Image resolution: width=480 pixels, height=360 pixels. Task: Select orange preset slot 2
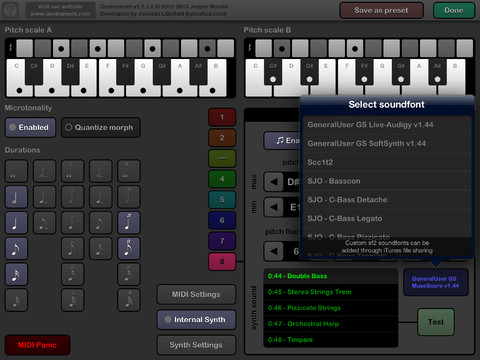[x=222, y=138]
